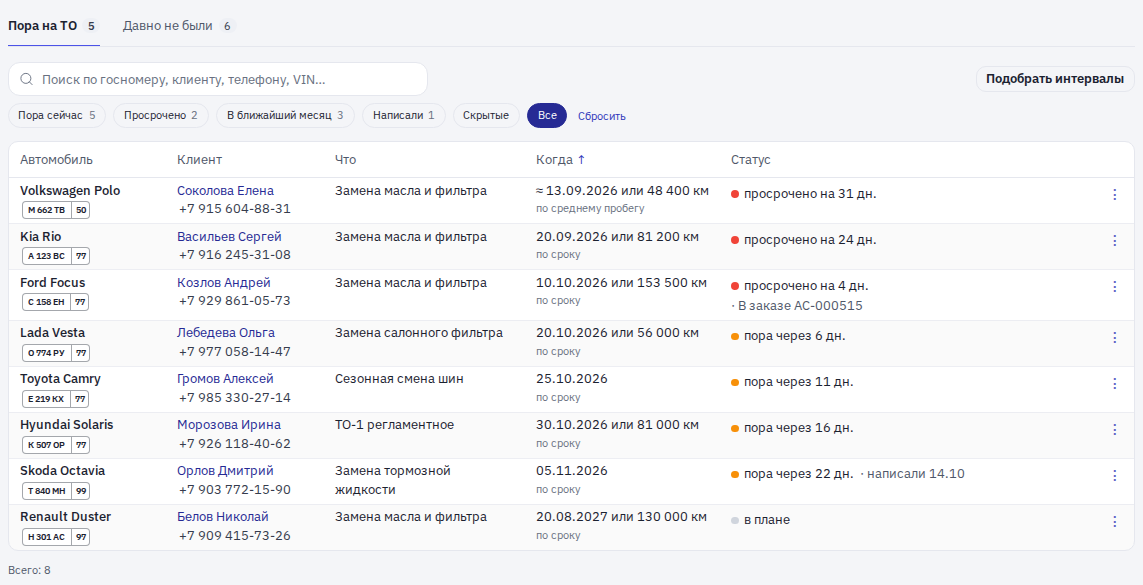
Task: Open row menu for Hyundai Solaris
Action: click(x=1114, y=429)
